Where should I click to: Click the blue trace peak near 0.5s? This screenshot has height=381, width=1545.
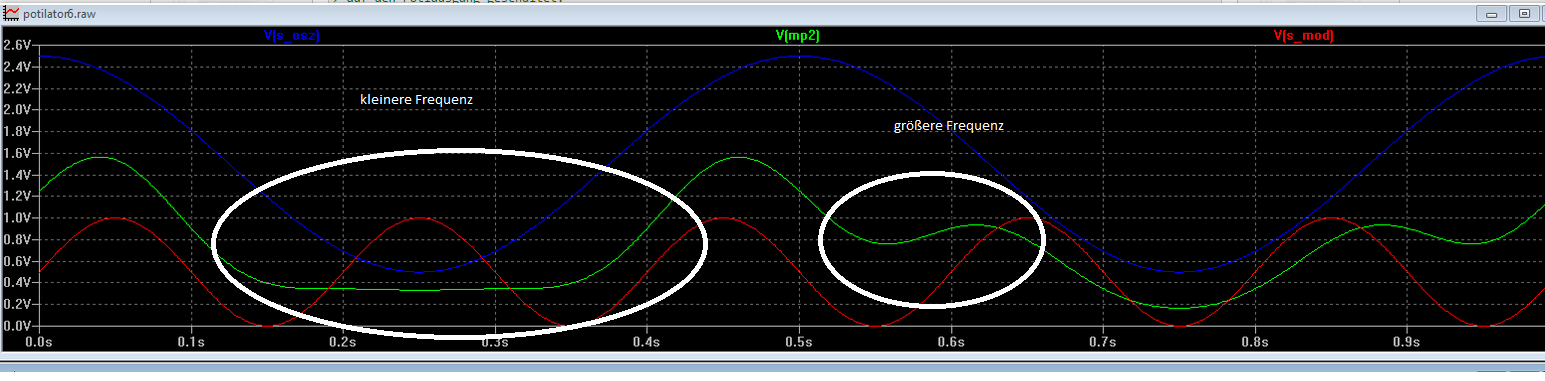pos(798,56)
